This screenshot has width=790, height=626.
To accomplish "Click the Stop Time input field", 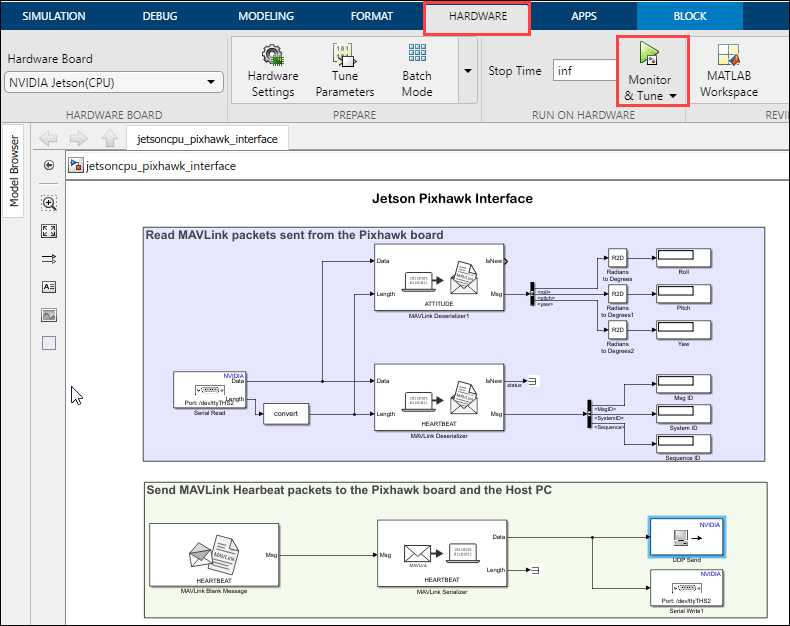I will point(585,71).
